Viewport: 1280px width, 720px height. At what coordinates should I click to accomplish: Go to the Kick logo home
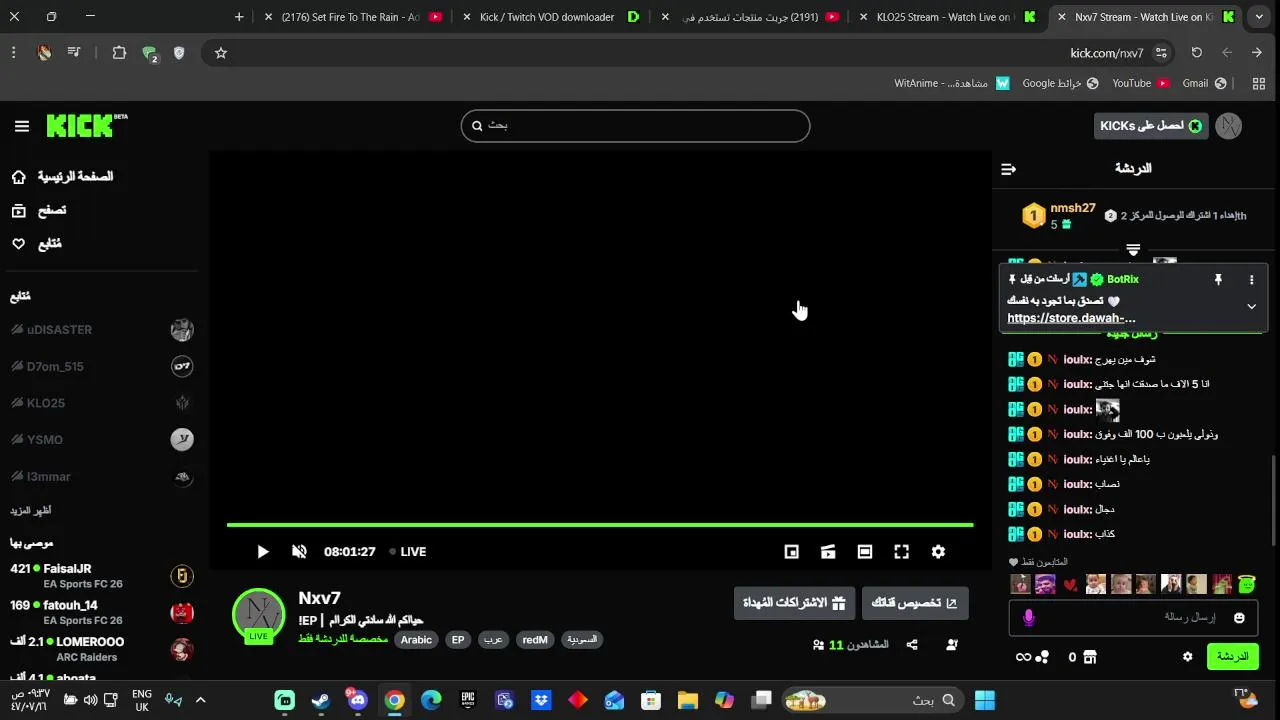click(86, 126)
